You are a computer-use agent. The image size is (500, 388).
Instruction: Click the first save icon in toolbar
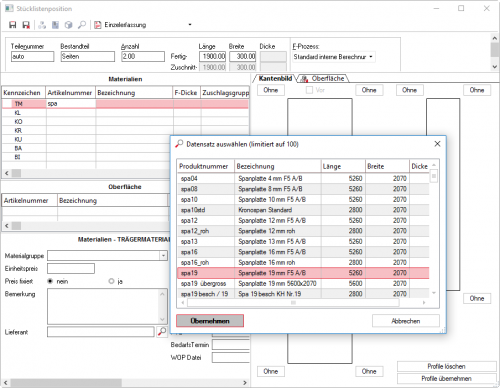tap(13, 25)
